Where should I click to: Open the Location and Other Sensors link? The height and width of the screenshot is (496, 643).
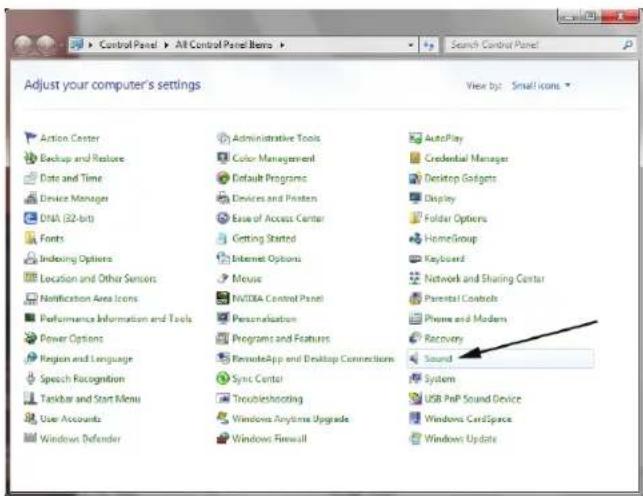pos(98,278)
